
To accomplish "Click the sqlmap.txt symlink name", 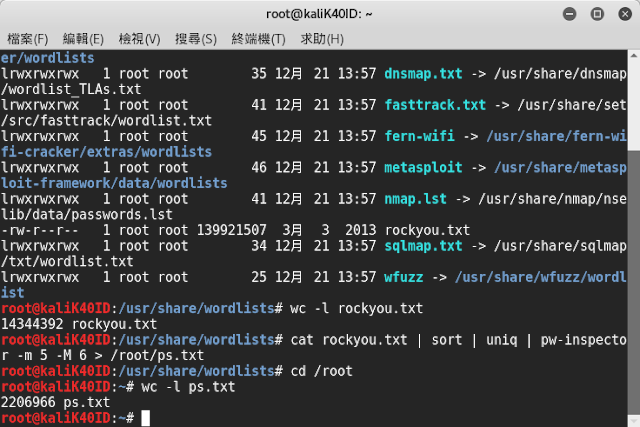I will (x=423, y=246).
